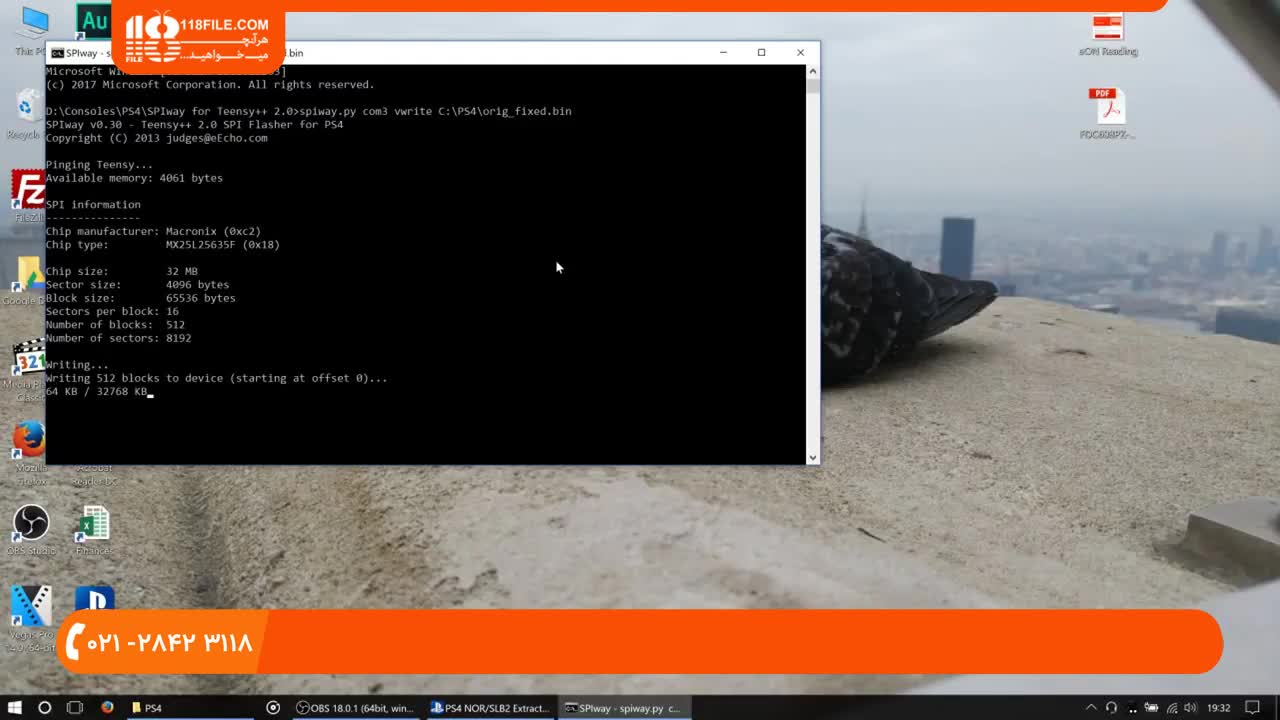Click the 'Chip type: MX25L25635F' line
The height and width of the screenshot is (720, 1280).
pos(163,245)
